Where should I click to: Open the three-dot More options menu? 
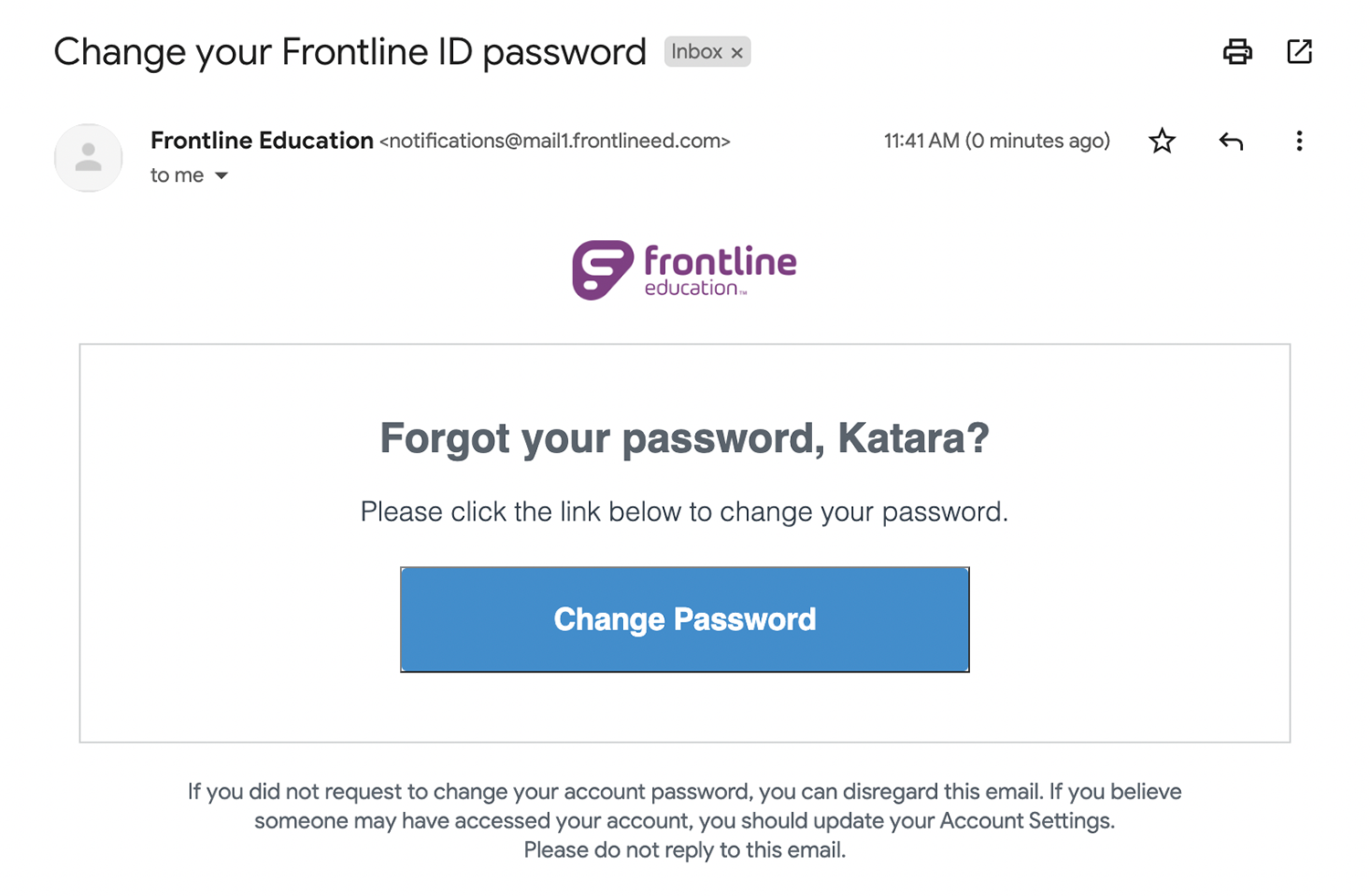click(1299, 141)
